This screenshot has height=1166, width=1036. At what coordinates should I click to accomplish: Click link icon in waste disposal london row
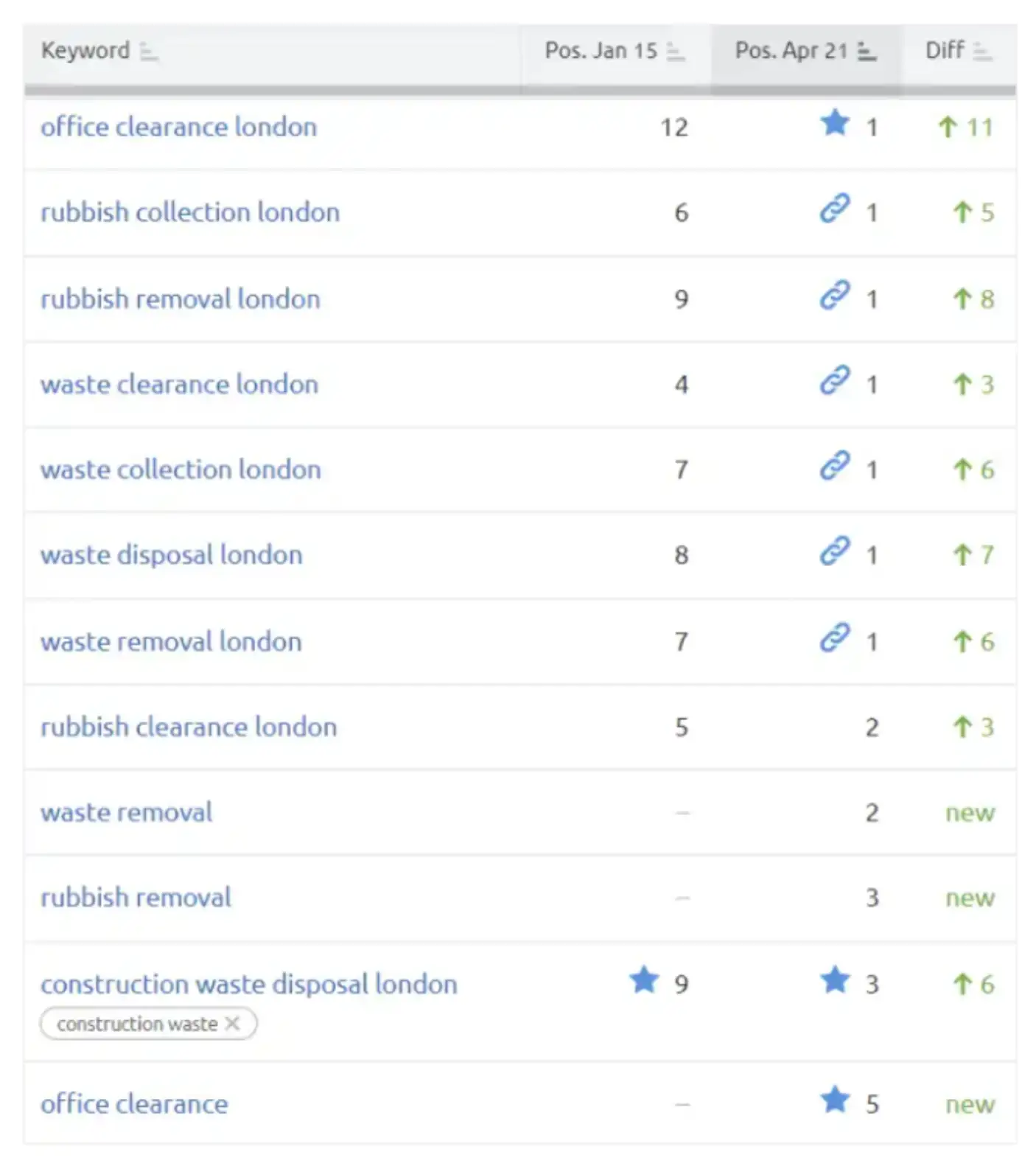pyautogui.click(x=835, y=551)
